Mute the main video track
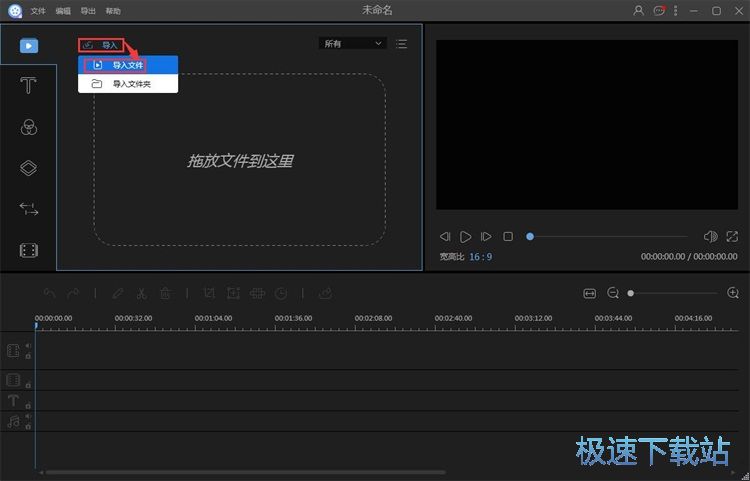The image size is (750, 481). coord(28,345)
